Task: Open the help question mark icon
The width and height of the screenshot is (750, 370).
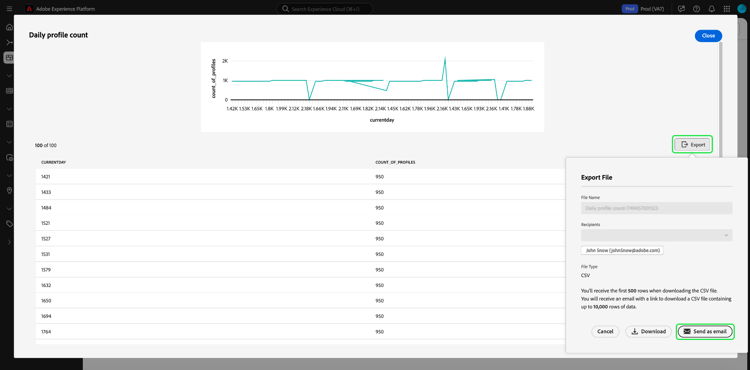Action: point(696,9)
